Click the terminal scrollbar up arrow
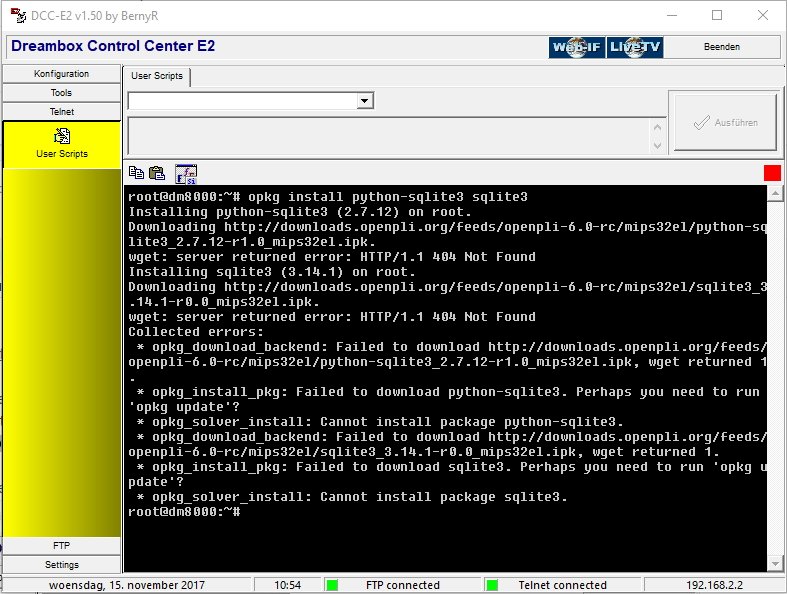The image size is (787, 594). pos(775,193)
